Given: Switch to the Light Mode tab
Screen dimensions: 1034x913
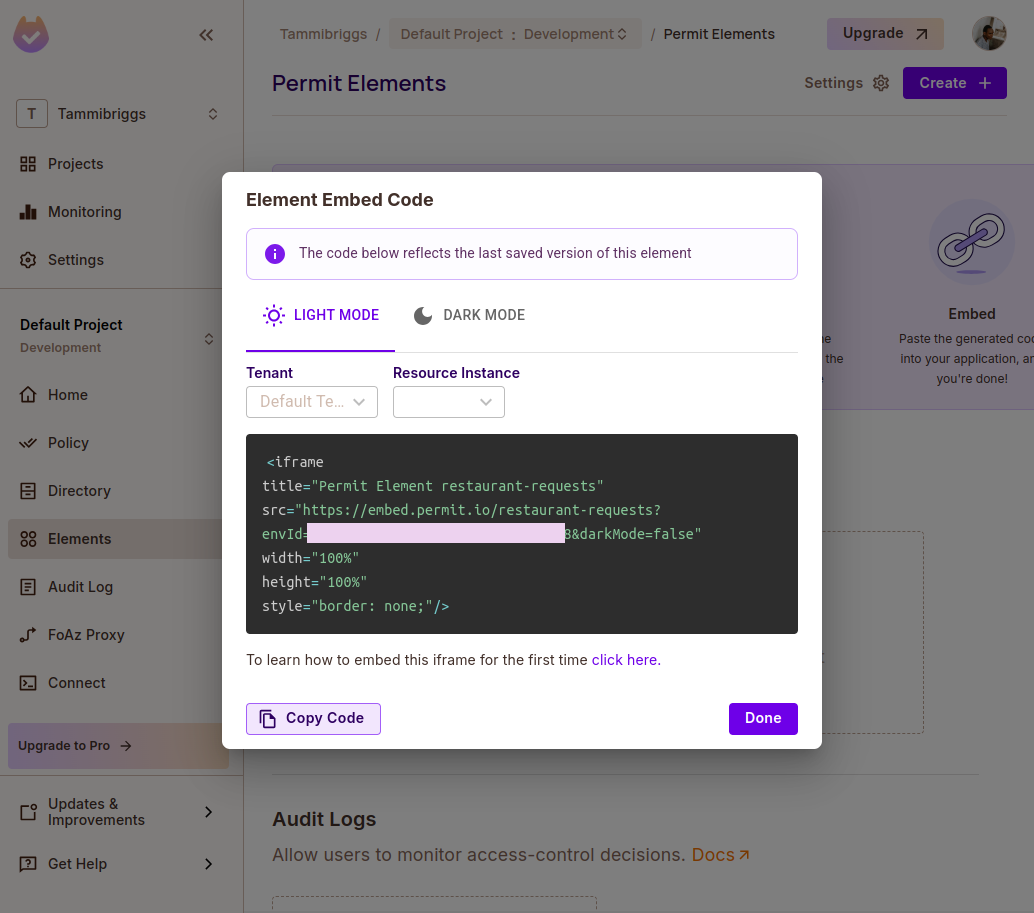Looking at the screenshot, I should tap(321, 315).
